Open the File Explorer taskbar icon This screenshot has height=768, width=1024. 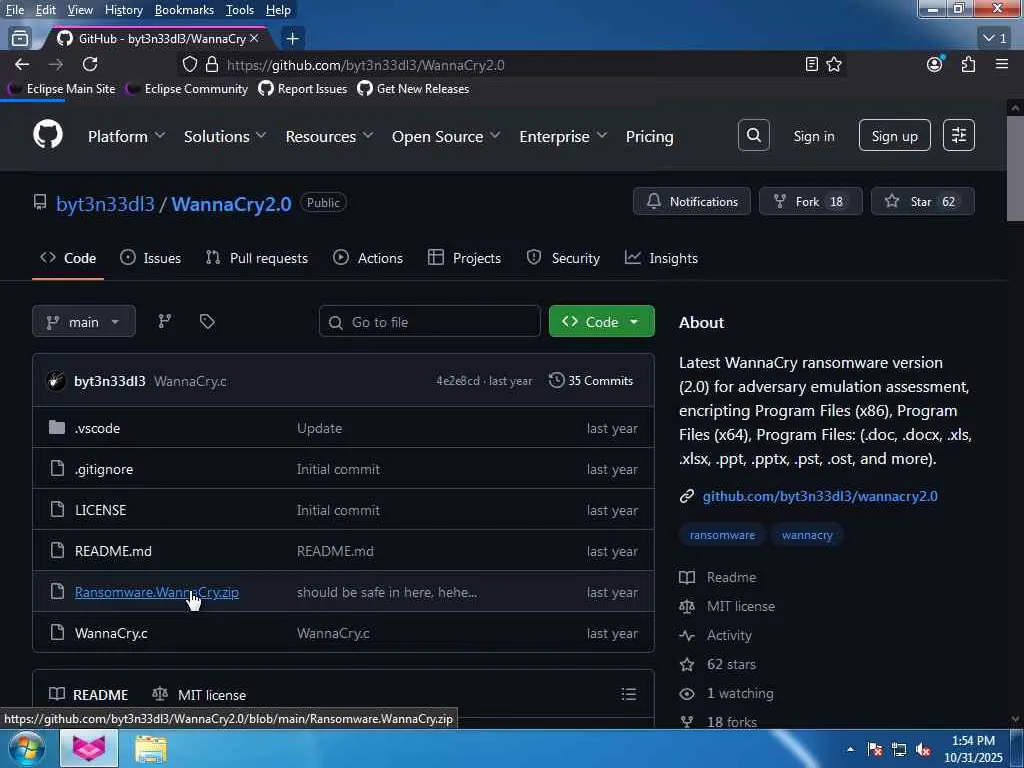pyautogui.click(x=151, y=748)
